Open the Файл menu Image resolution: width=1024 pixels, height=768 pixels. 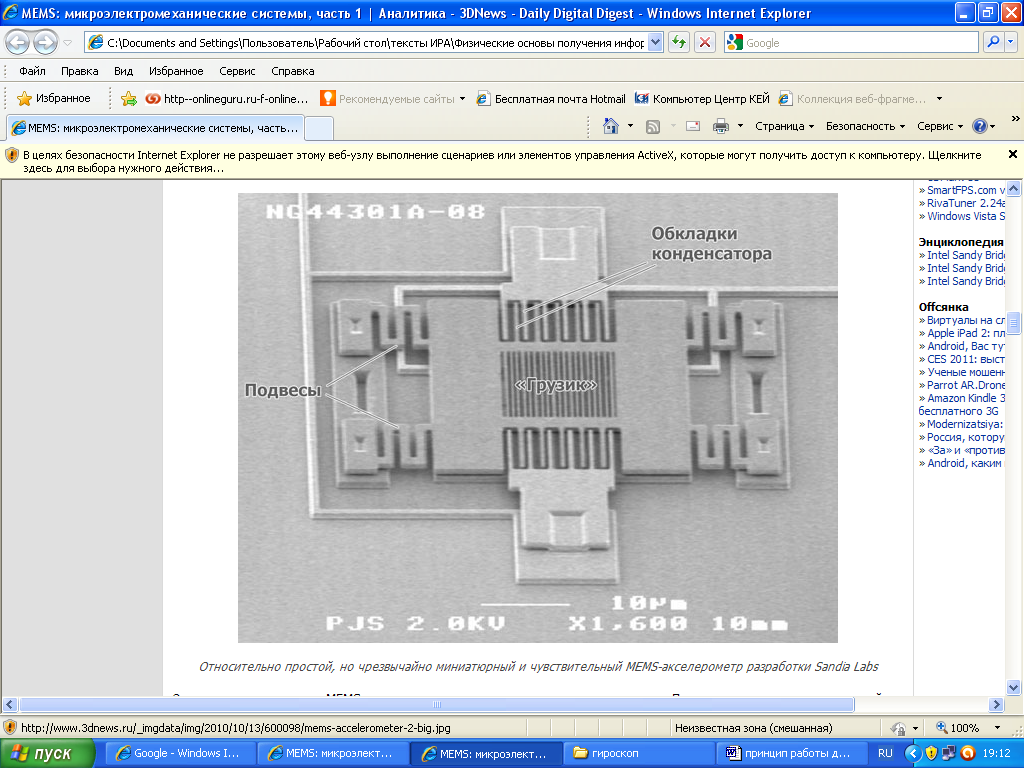tap(32, 71)
